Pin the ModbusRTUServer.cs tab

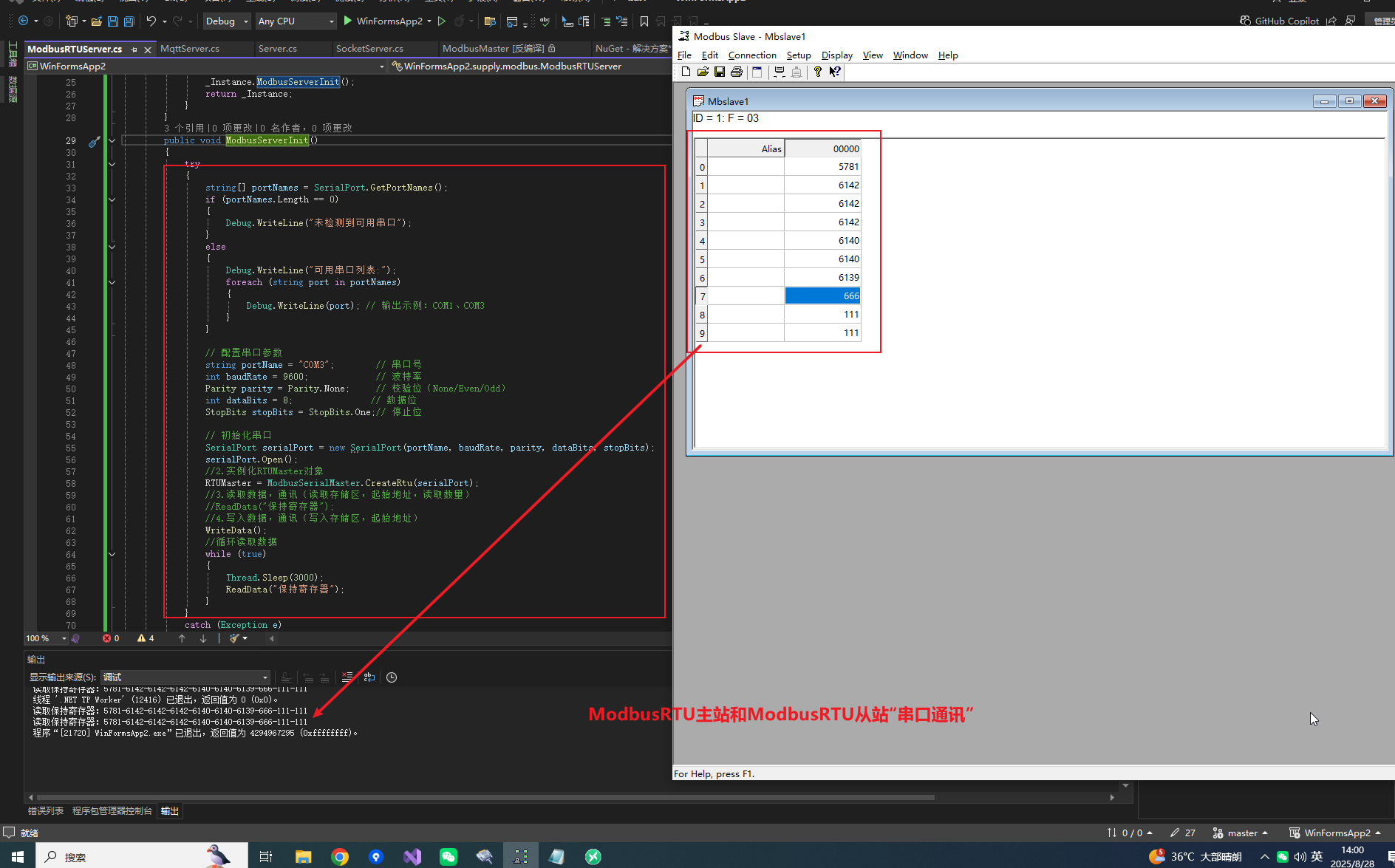134,49
